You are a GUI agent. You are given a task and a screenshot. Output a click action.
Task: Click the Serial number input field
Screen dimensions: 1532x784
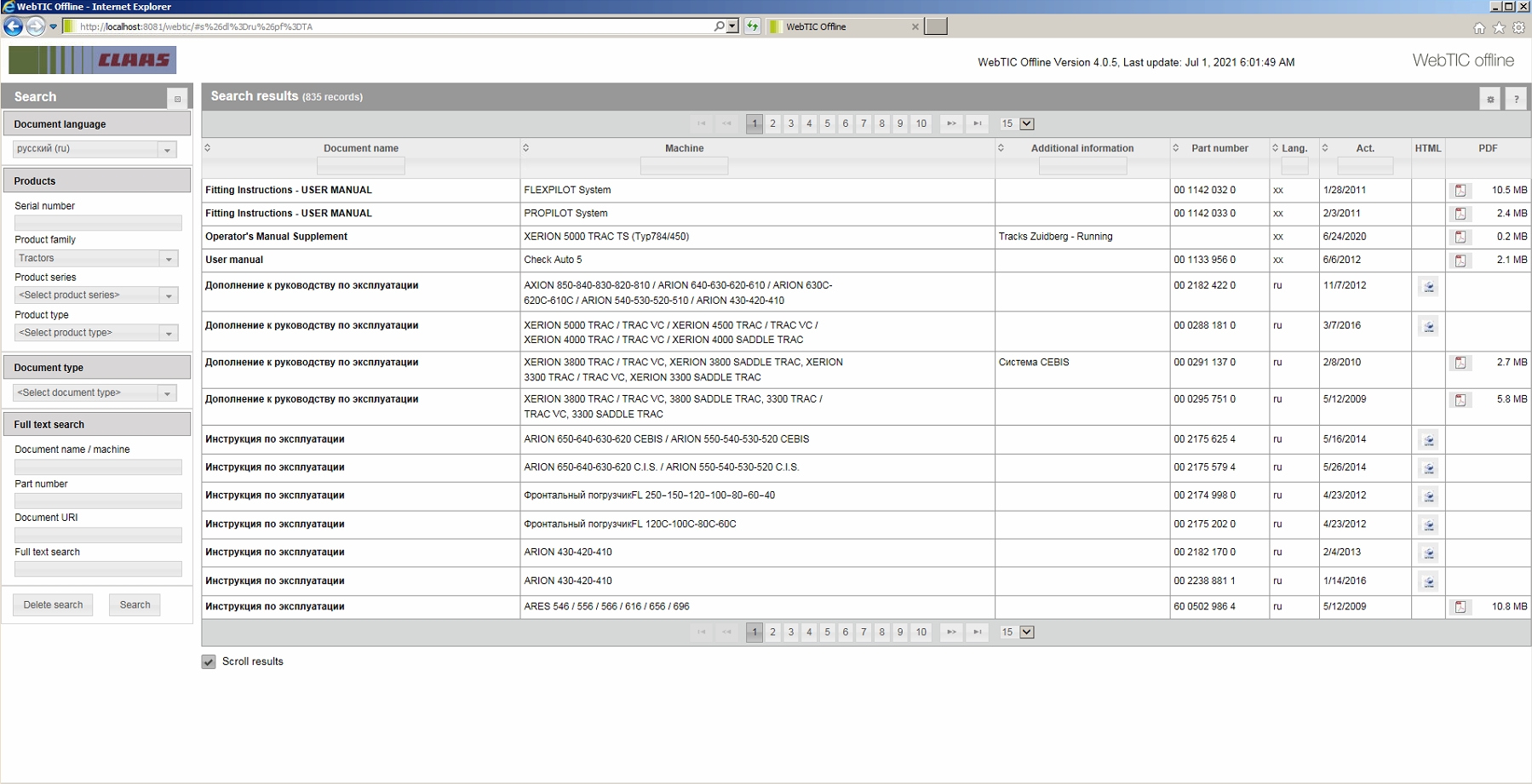pyautogui.click(x=98, y=223)
